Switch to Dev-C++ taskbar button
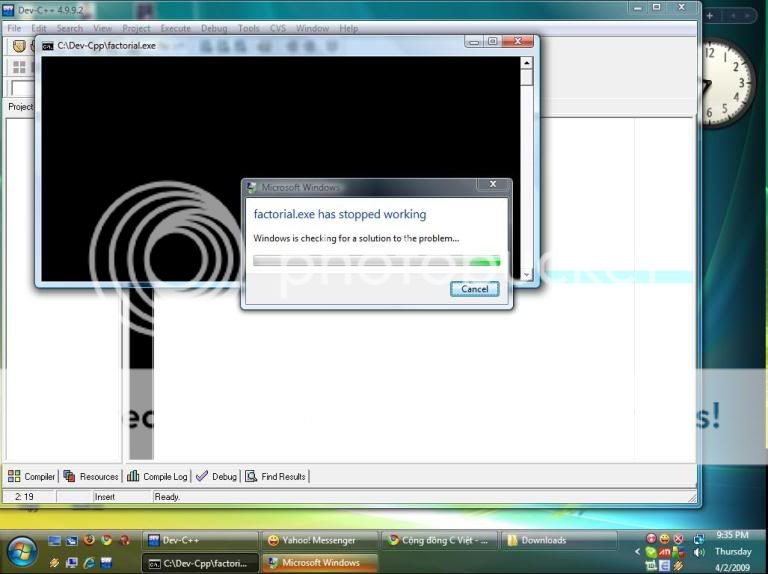The height and width of the screenshot is (574, 768). point(200,540)
